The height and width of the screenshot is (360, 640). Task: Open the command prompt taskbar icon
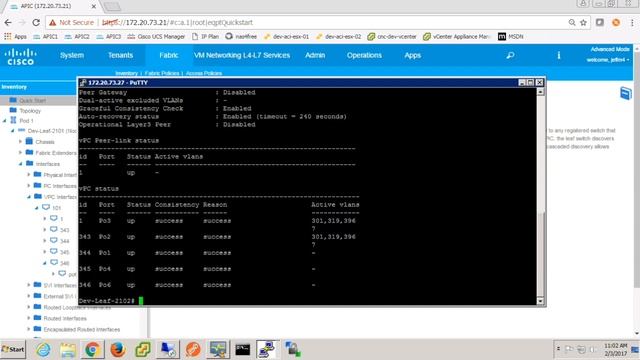tap(242, 350)
